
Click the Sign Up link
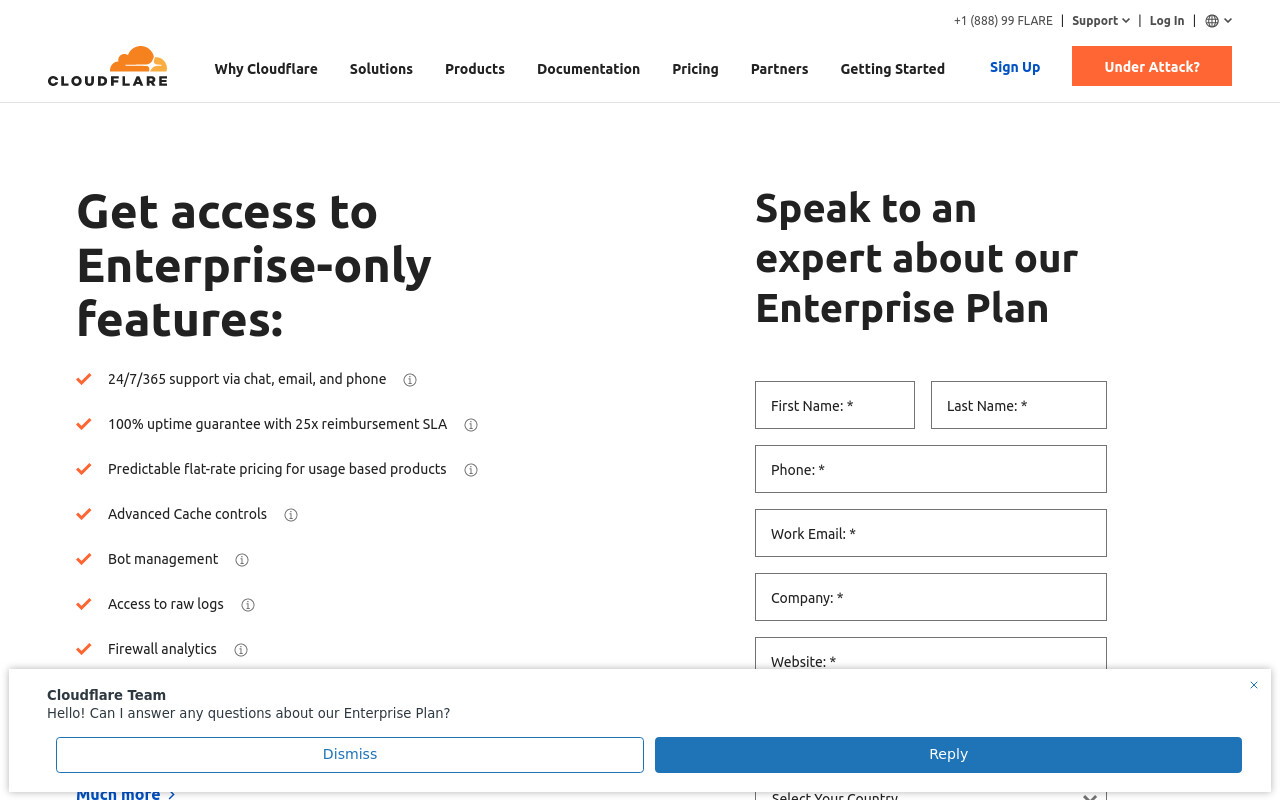click(x=1015, y=67)
